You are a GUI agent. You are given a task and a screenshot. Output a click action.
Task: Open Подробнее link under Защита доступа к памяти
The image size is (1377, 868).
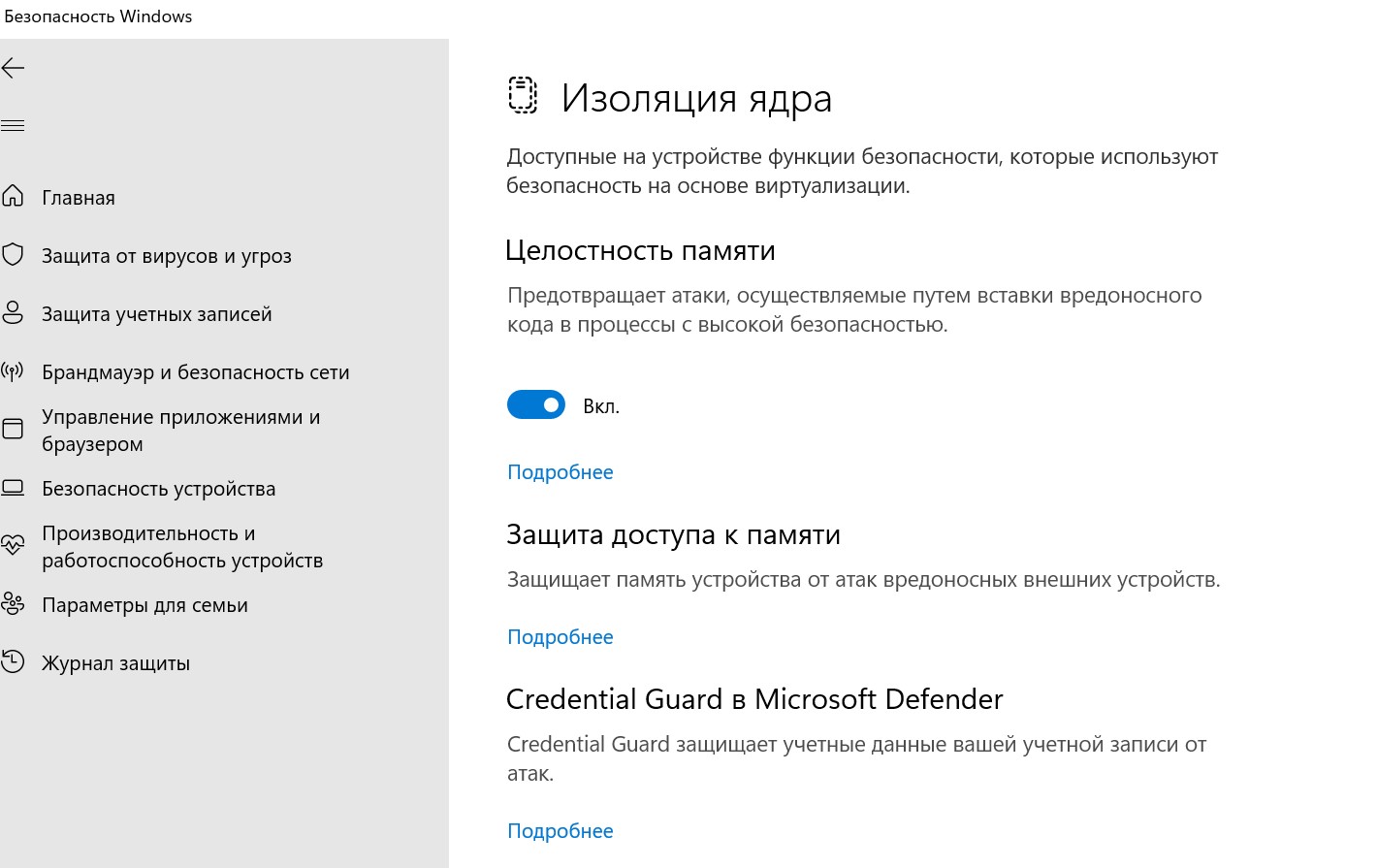pos(560,637)
